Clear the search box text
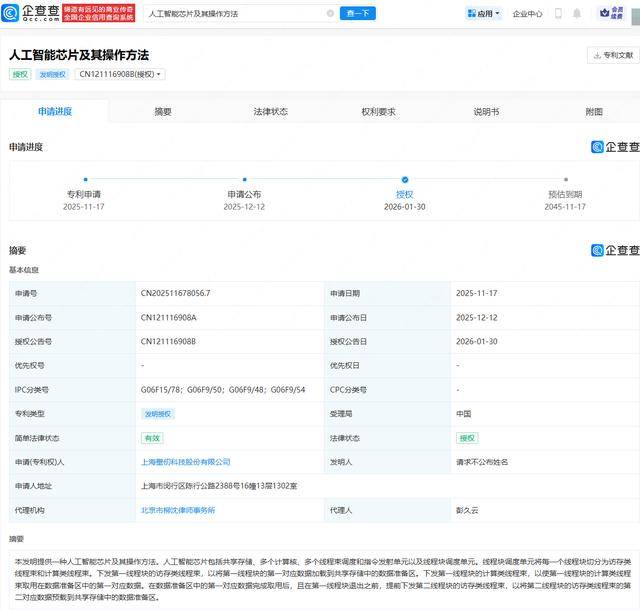The height and width of the screenshot is (610, 640). click(330, 14)
